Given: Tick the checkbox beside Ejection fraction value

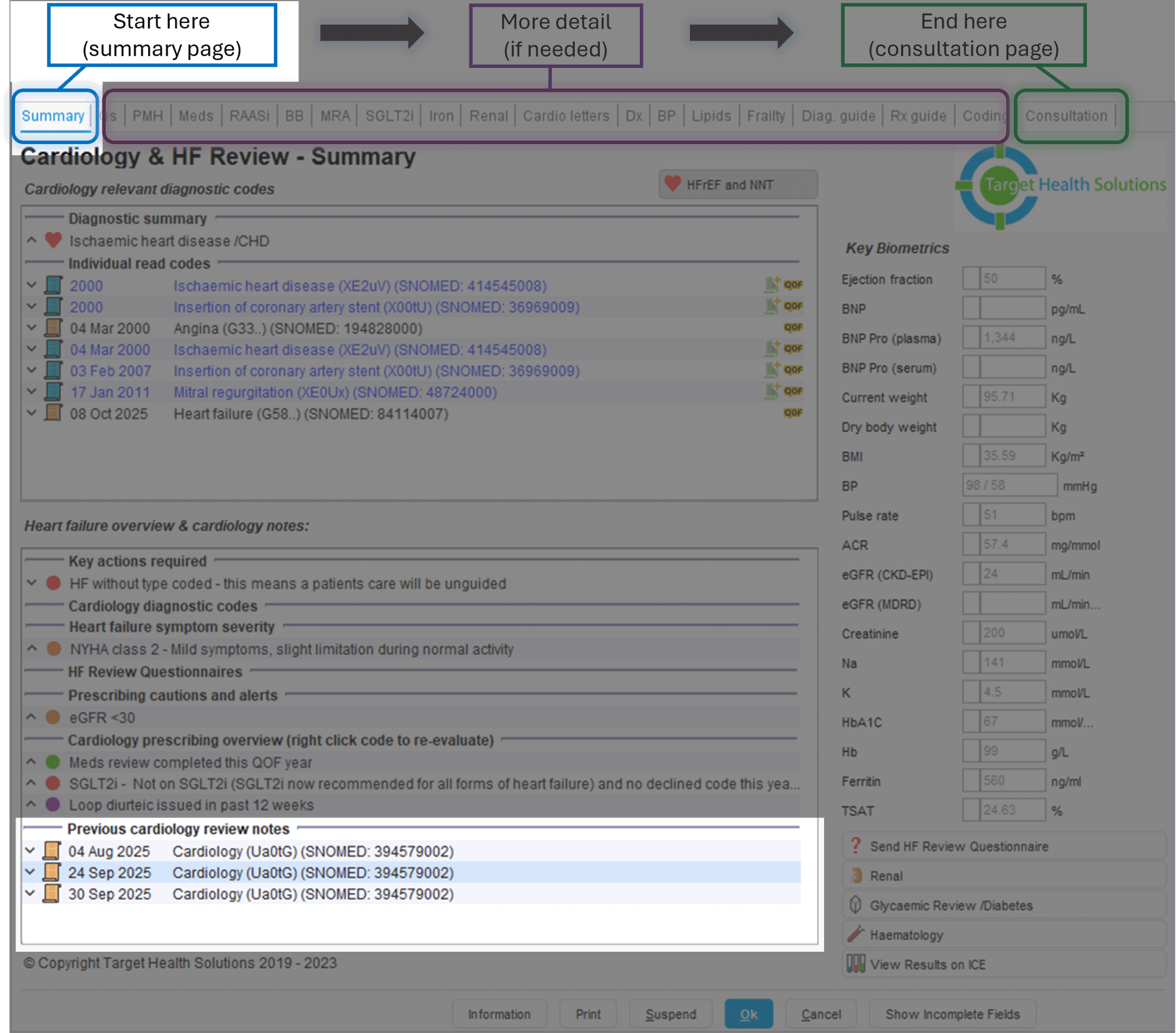Looking at the screenshot, I should tap(971, 278).
